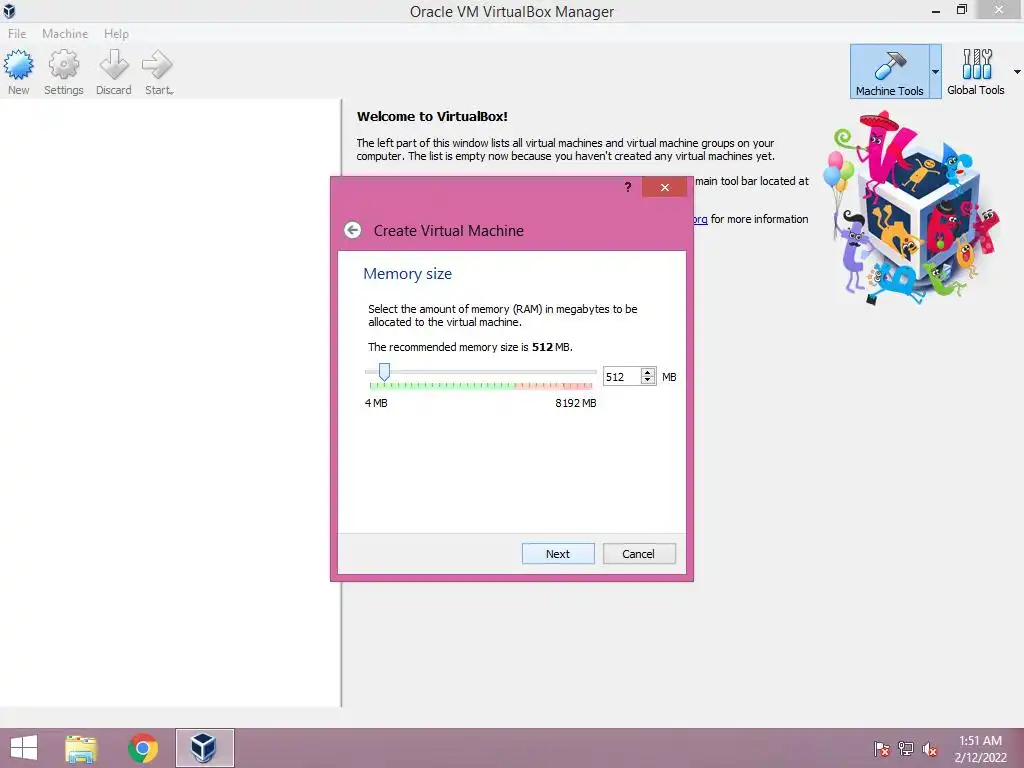
Task: Click the network tray icon
Action: coord(906,749)
